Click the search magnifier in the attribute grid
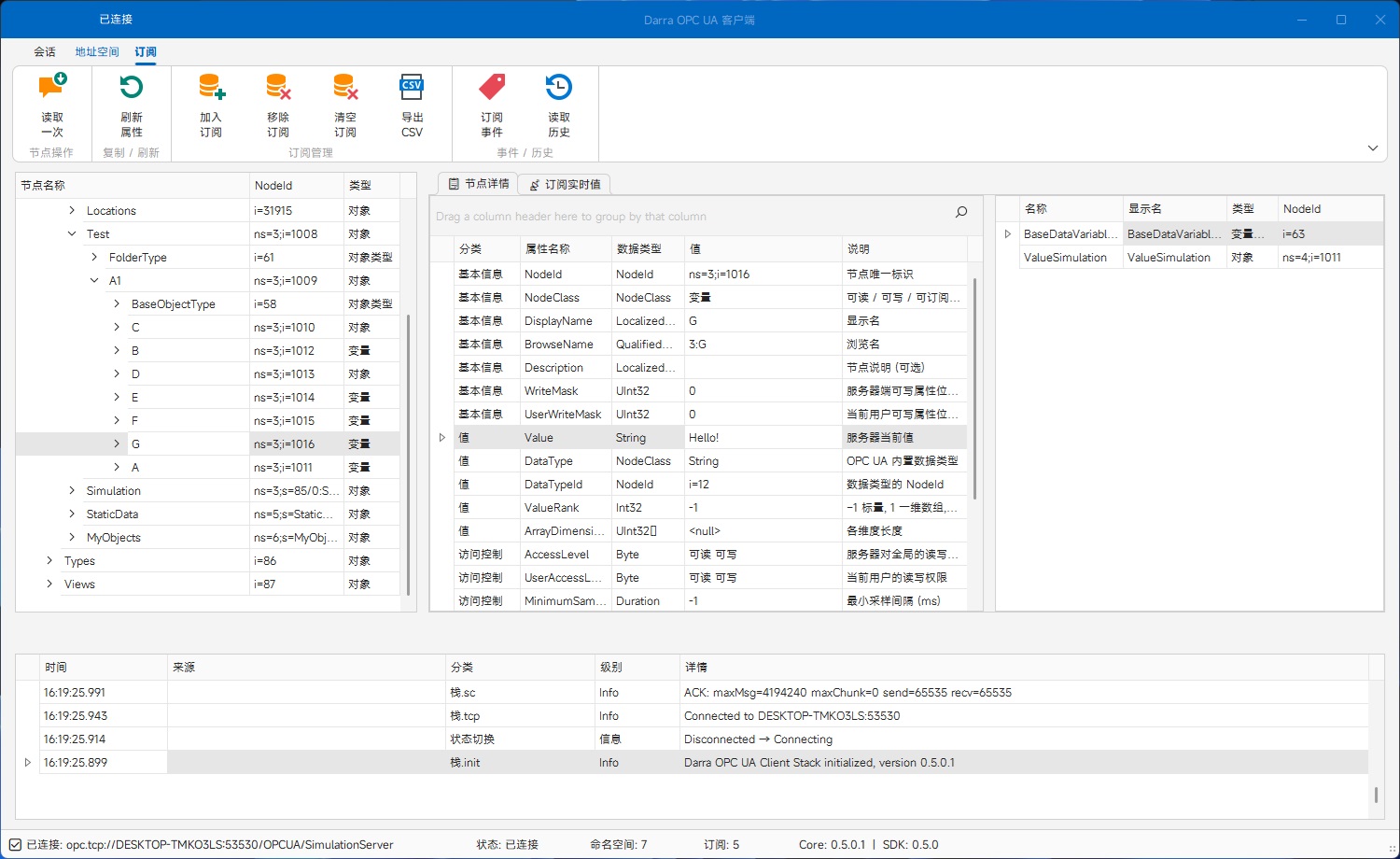 coord(961,213)
